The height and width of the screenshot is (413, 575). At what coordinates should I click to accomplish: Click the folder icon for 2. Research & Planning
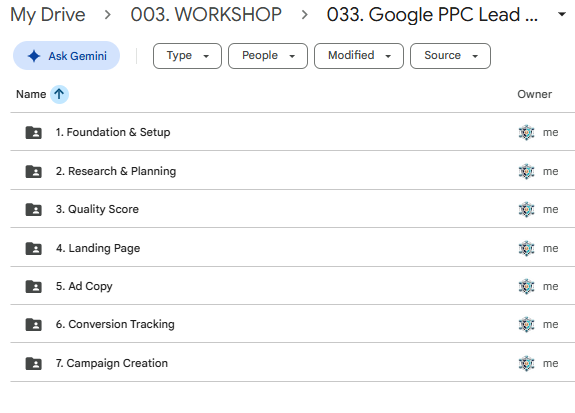pos(33,171)
